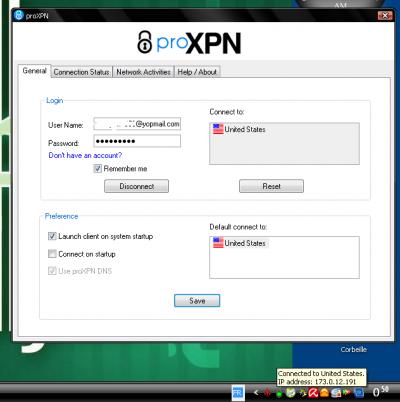
Task: Click the proXPN lock icon in title bar
Action: 19,15
